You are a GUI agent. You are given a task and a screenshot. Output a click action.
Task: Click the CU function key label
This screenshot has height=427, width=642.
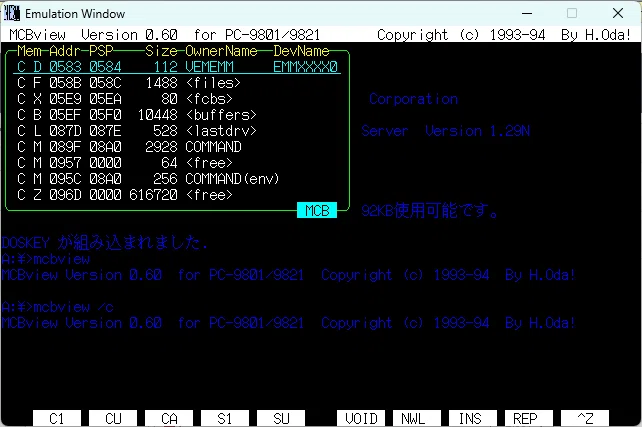click(113, 418)
